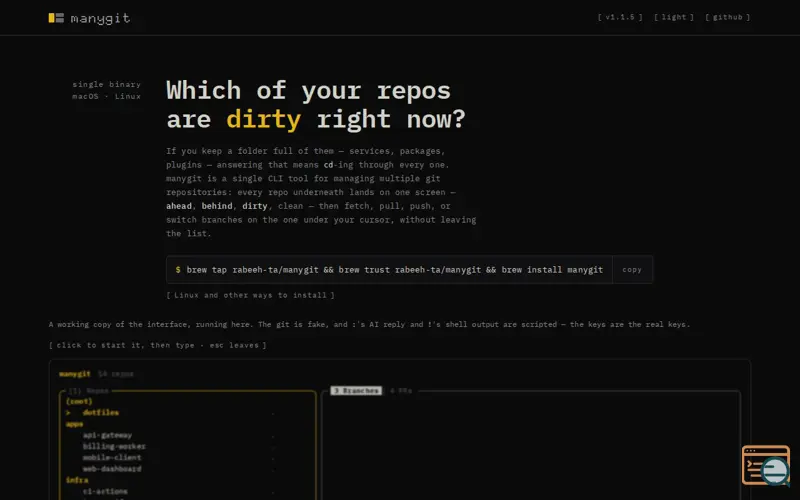Click the brew tap install command text

point(394,270)
